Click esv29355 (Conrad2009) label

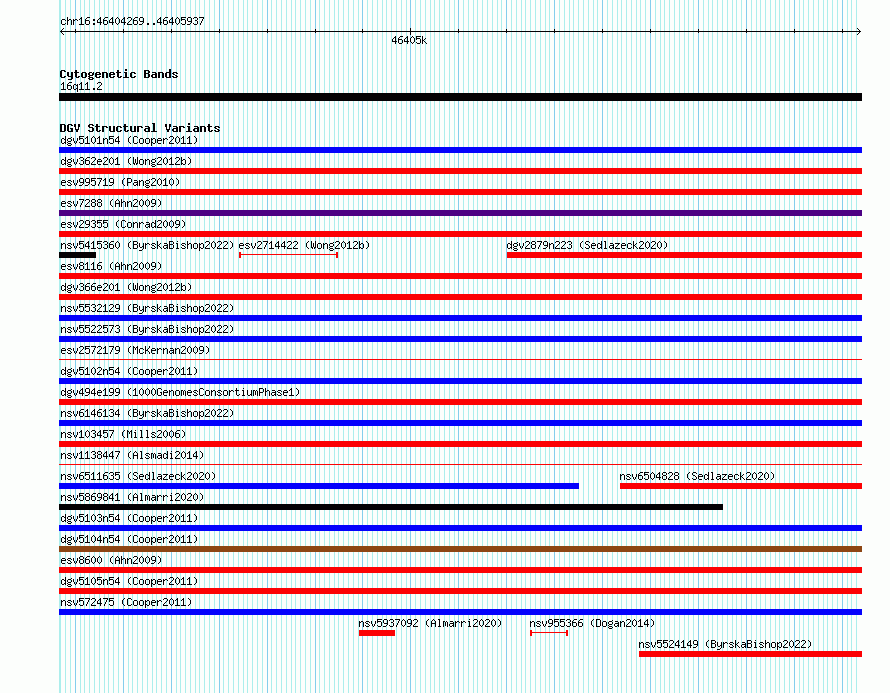[123, 224]
